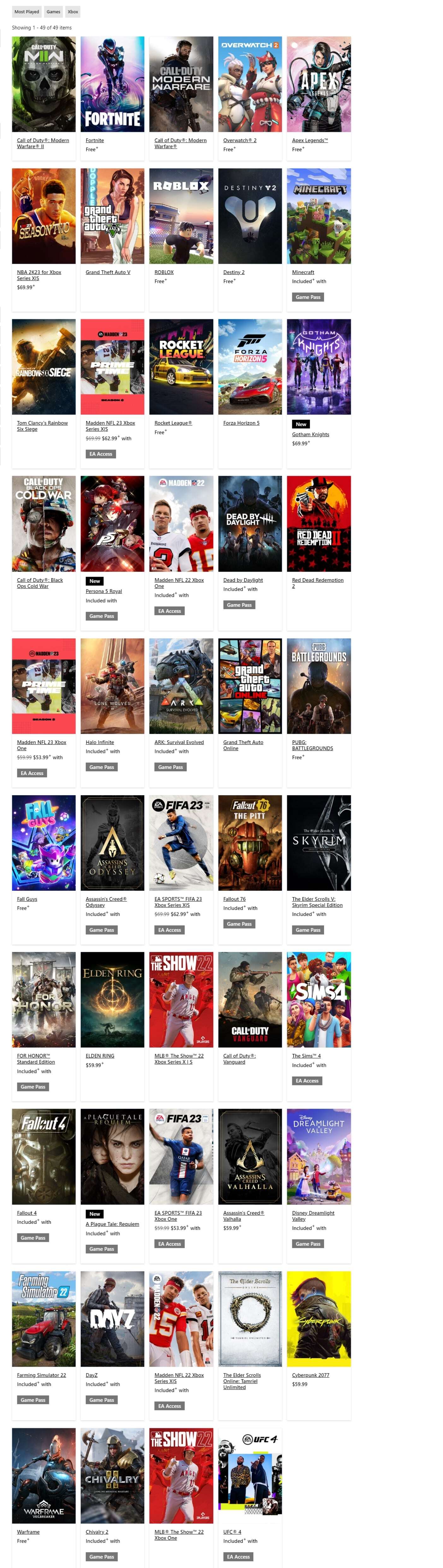
Task: Click the Persona 5 Royal Game Pass badge
Action: pyautogui.click(x=102, y=616)
